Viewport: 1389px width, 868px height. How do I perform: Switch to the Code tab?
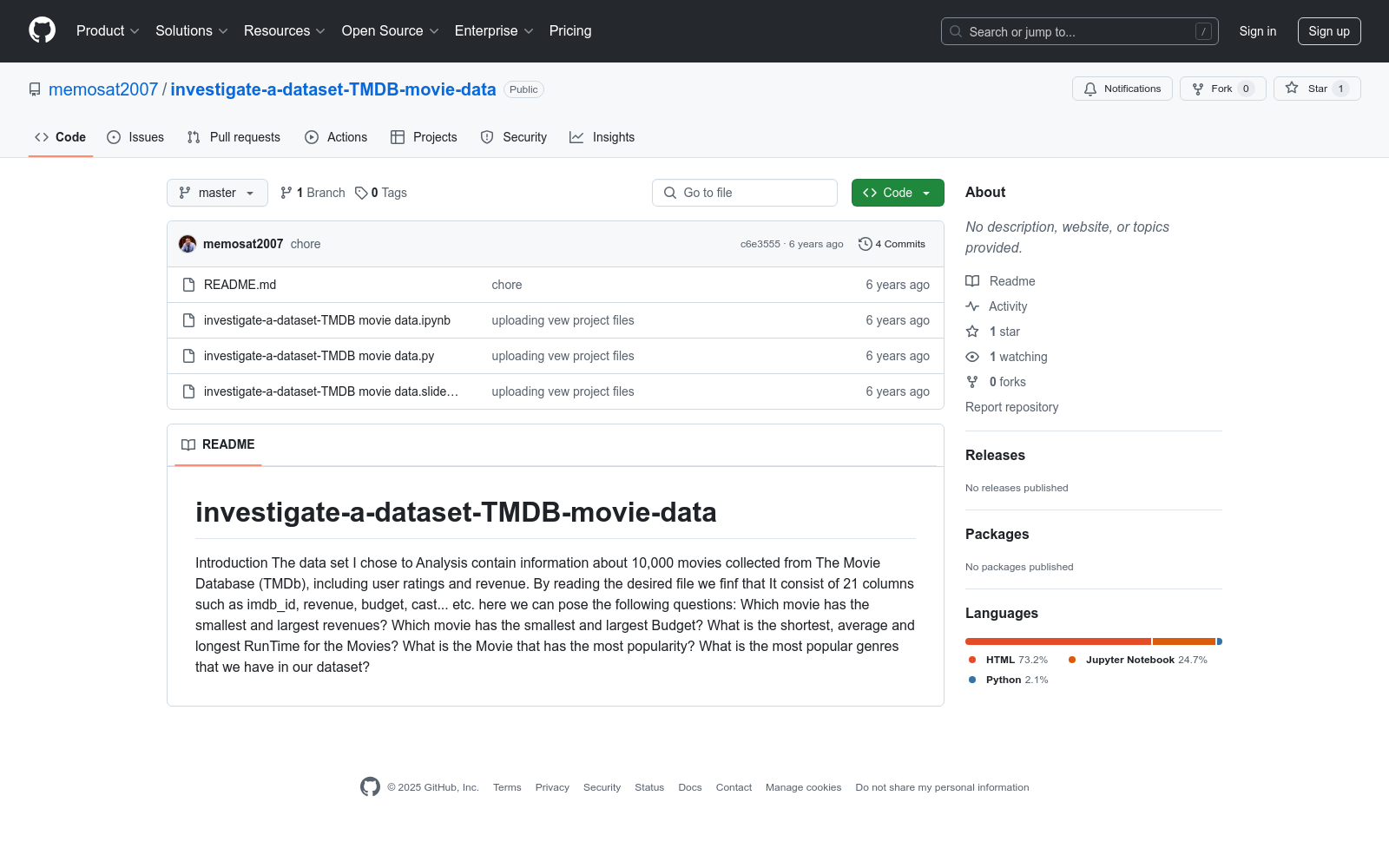[61, 137]
